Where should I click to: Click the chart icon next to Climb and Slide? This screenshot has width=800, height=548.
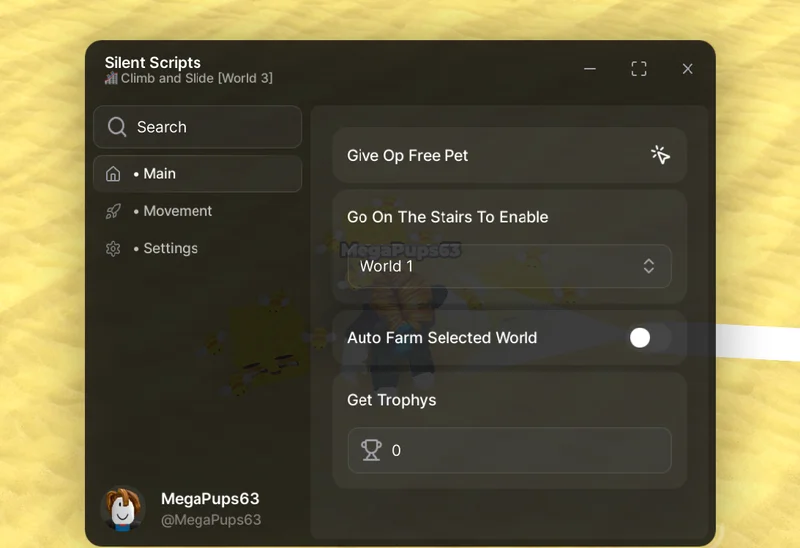(111, 78)
